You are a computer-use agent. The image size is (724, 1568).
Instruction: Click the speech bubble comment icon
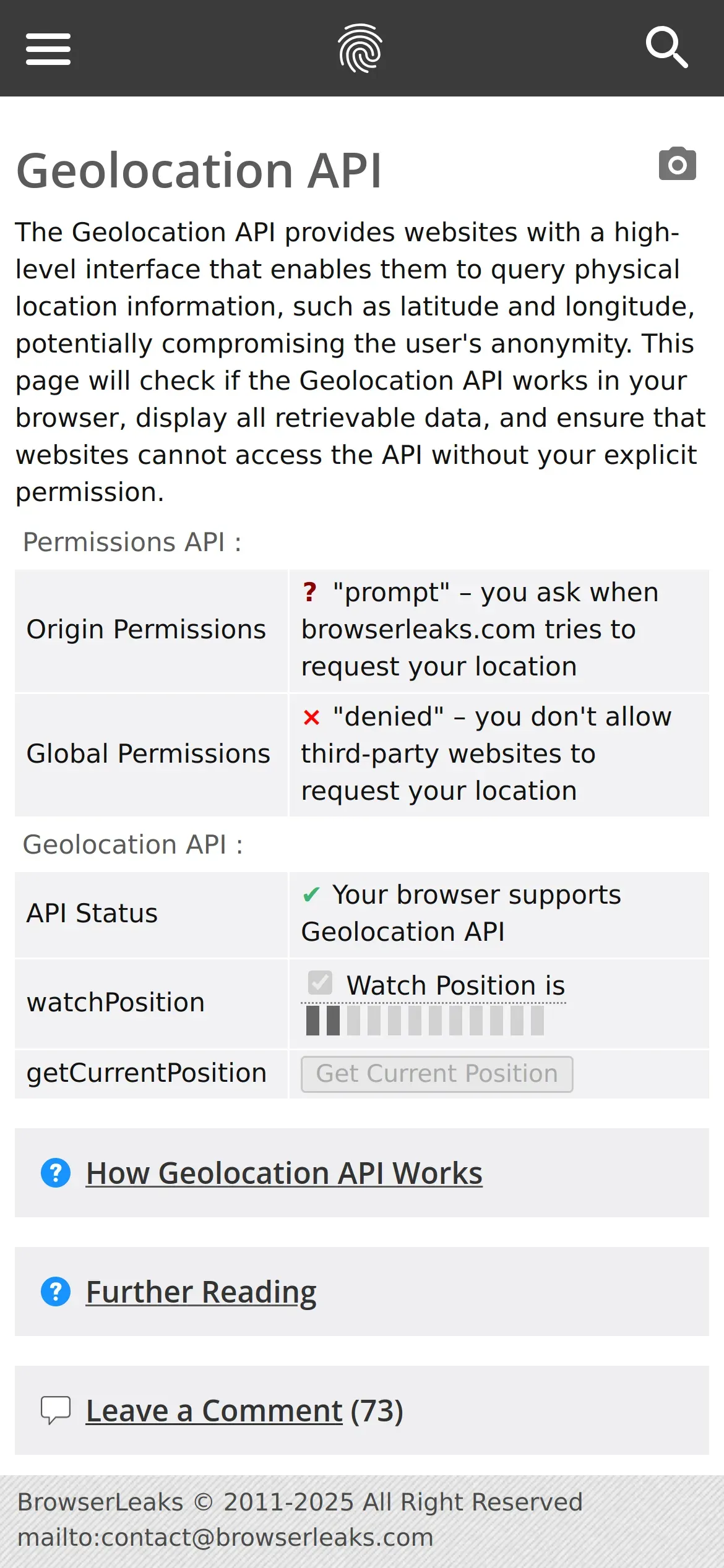56,1410
